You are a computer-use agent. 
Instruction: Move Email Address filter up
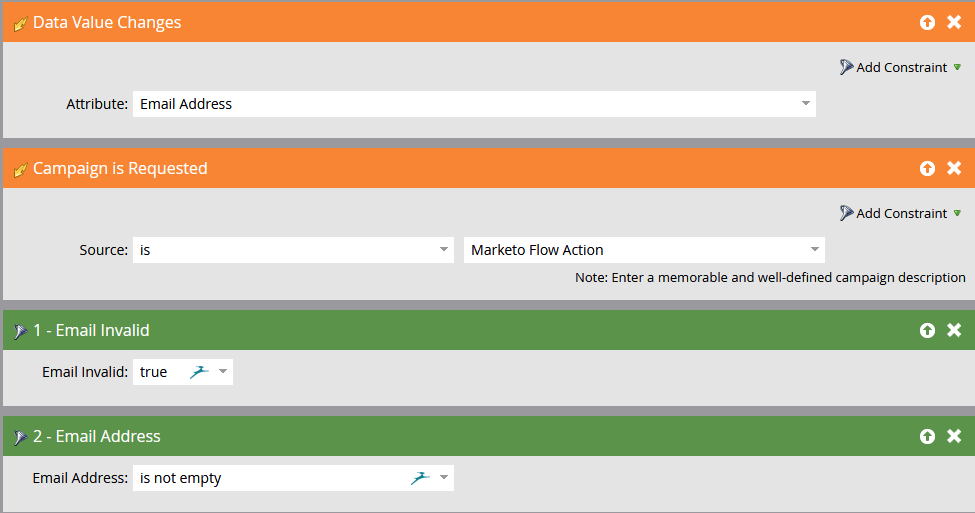tap(927, 437)
